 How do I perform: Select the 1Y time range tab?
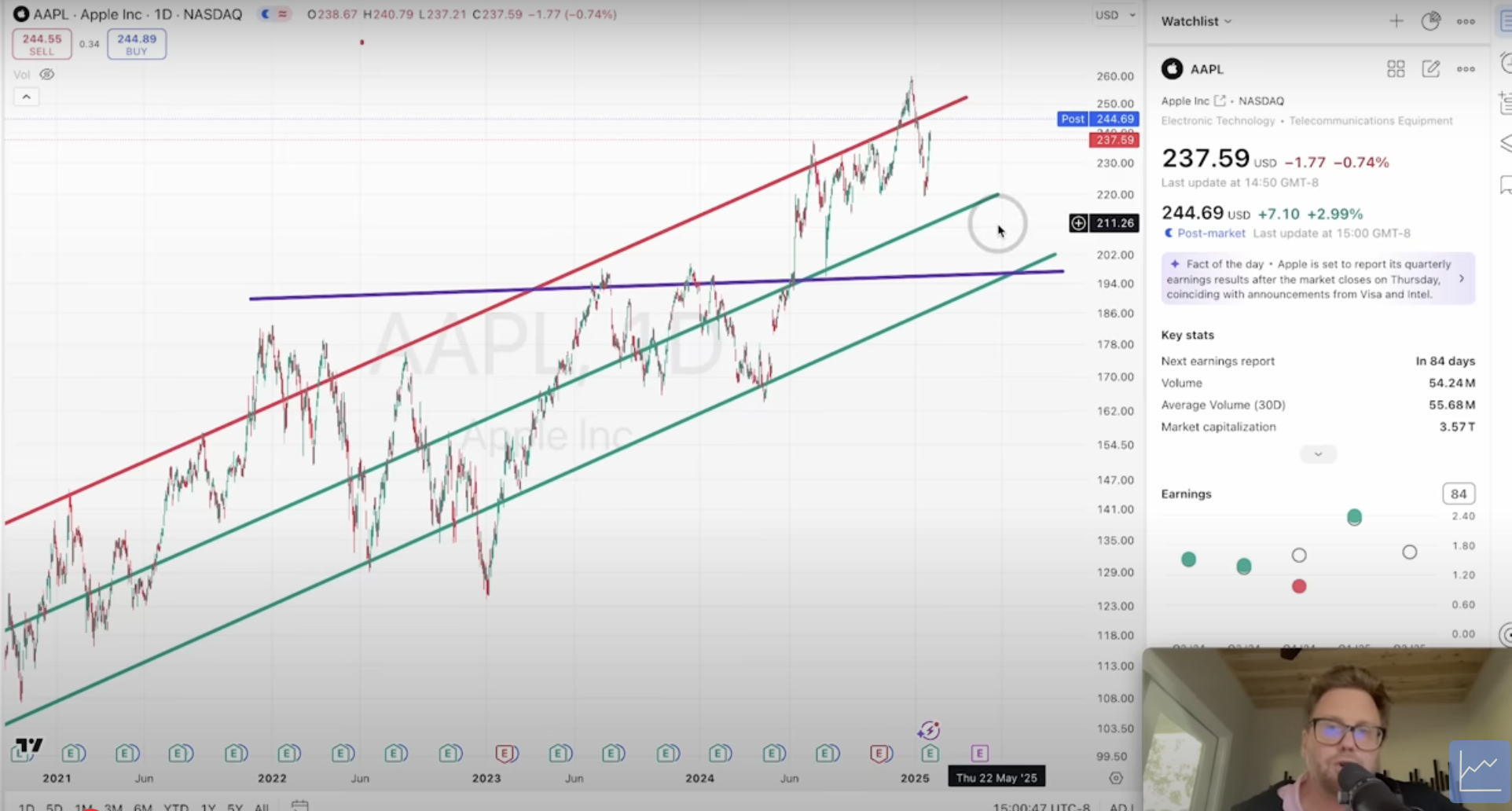208,806
